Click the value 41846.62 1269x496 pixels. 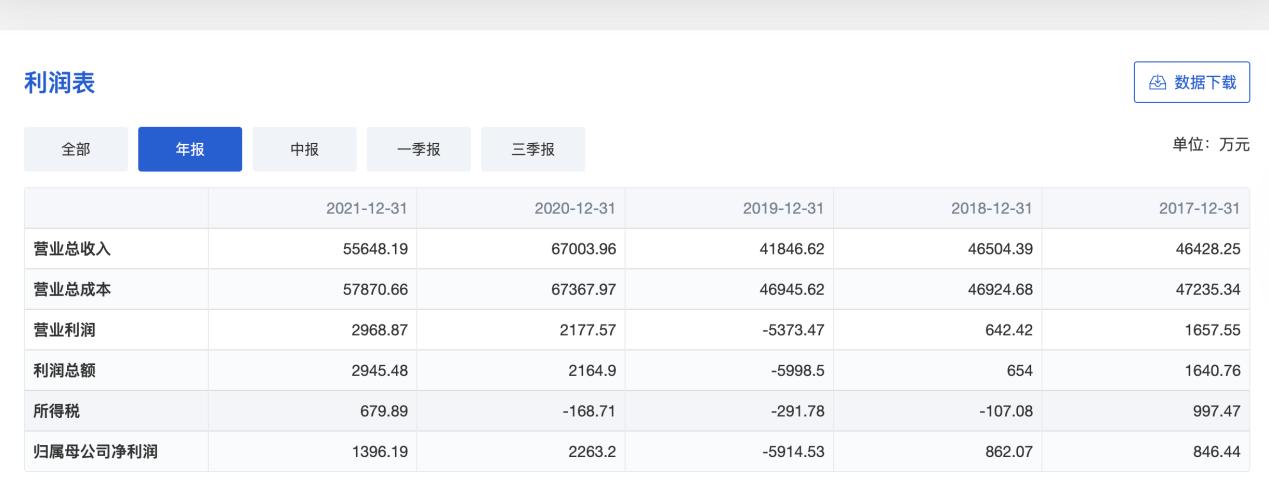pyautogui.click(x=791, y=249)
